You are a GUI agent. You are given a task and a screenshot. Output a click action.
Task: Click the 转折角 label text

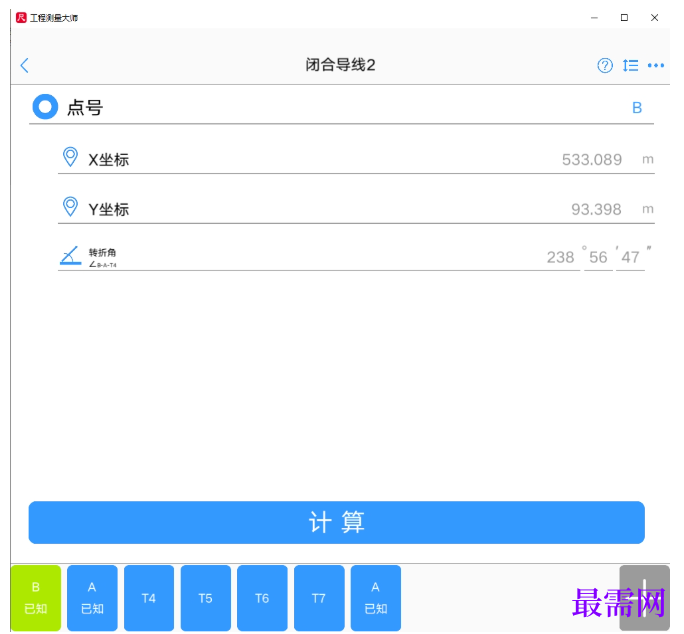[x=103, y=252]
